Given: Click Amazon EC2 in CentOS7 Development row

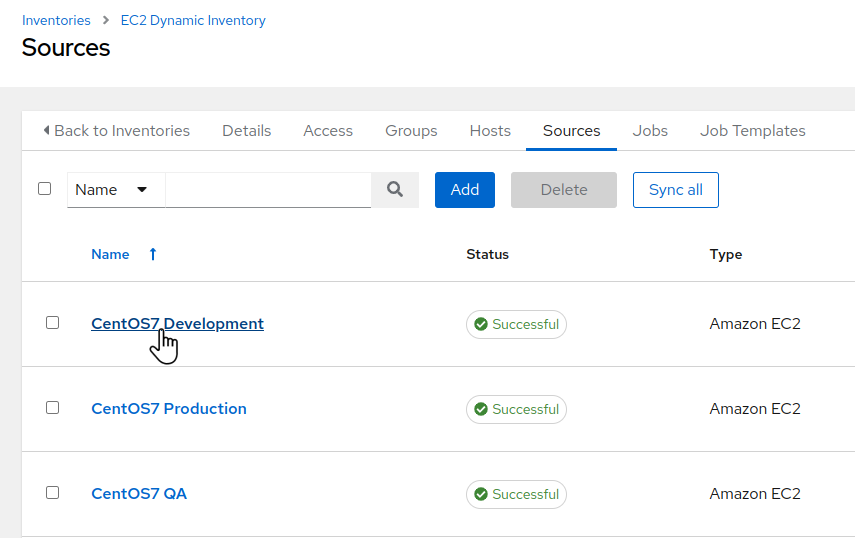Looking at the screenshot, I should (x=755, y=324).
